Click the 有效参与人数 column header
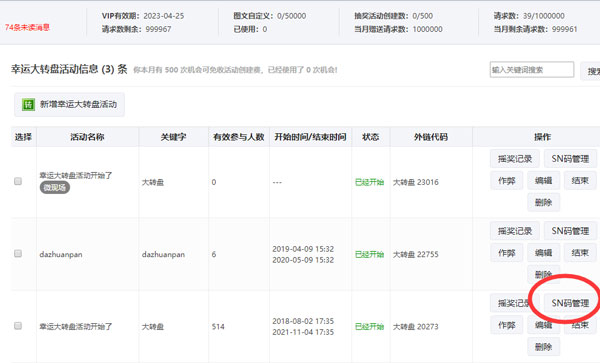 (x=239, y=137)
